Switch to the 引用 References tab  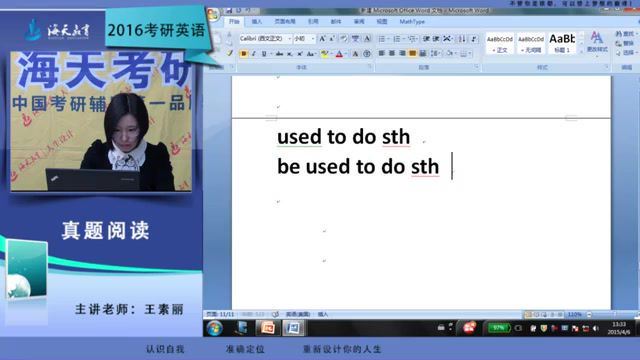pyautogui.click(x=313, y=22)
